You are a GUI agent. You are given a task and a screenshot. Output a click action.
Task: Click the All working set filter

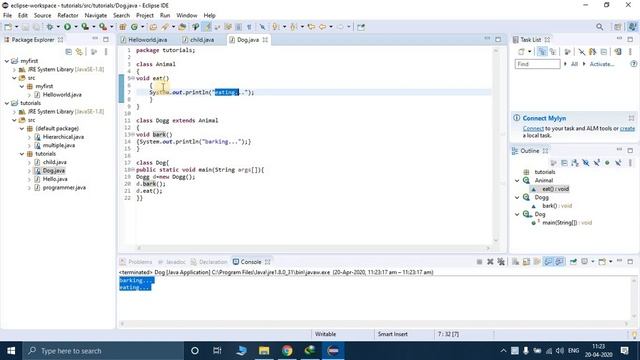click(x=574, y=64)
